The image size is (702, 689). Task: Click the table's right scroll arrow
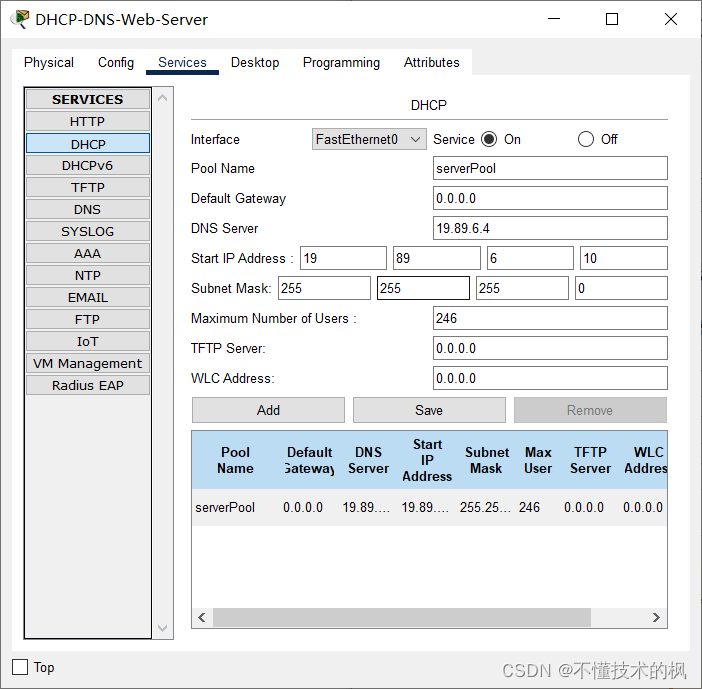pos(656,618)
